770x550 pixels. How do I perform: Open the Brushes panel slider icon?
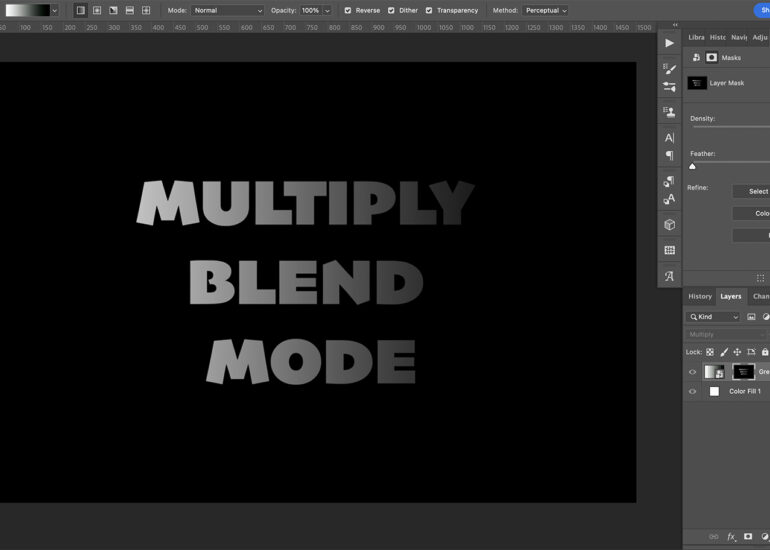669,87
